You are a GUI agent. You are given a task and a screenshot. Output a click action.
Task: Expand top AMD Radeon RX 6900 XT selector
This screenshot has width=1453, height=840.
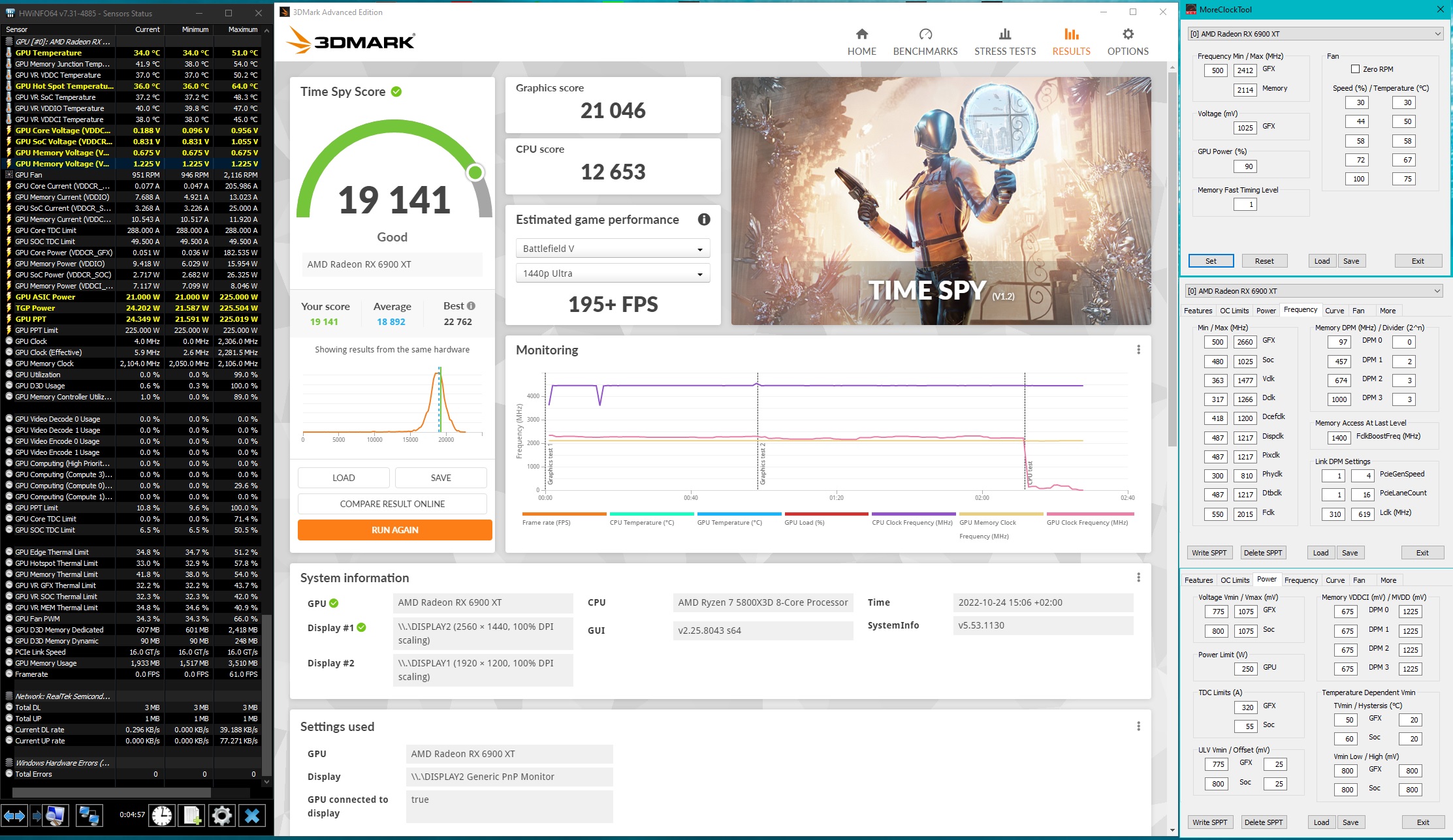pyautogui.click(x=1315, y=34)
